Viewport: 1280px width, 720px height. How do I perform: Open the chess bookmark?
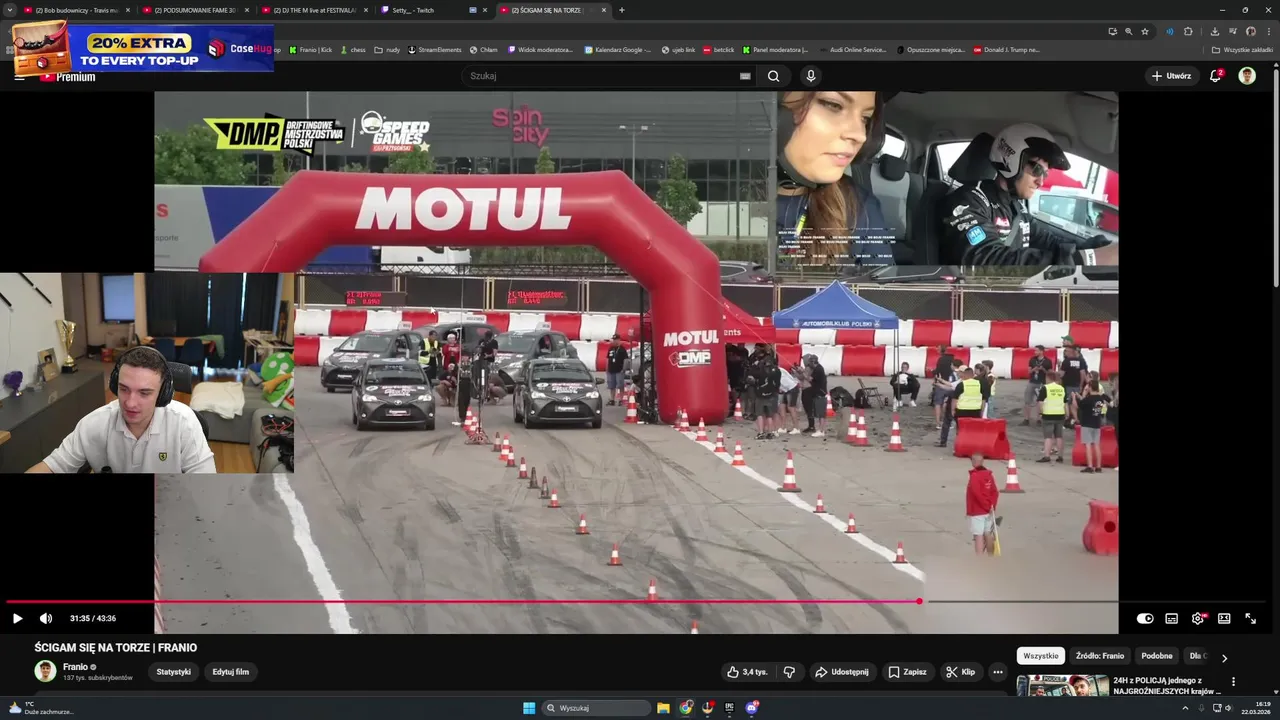pos(353,49)
